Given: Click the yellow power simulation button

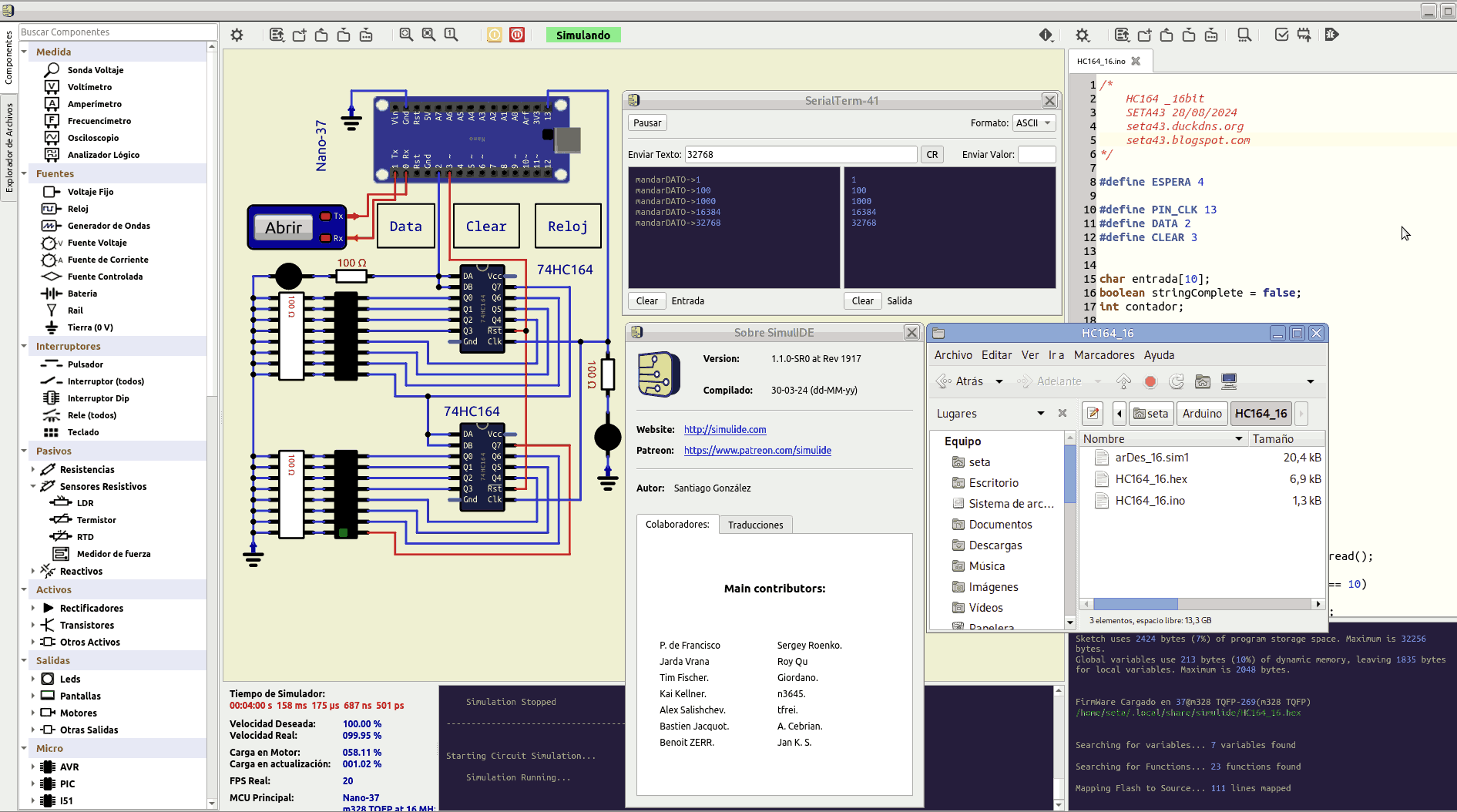Looking at the screenshot, I should [495, 35].
